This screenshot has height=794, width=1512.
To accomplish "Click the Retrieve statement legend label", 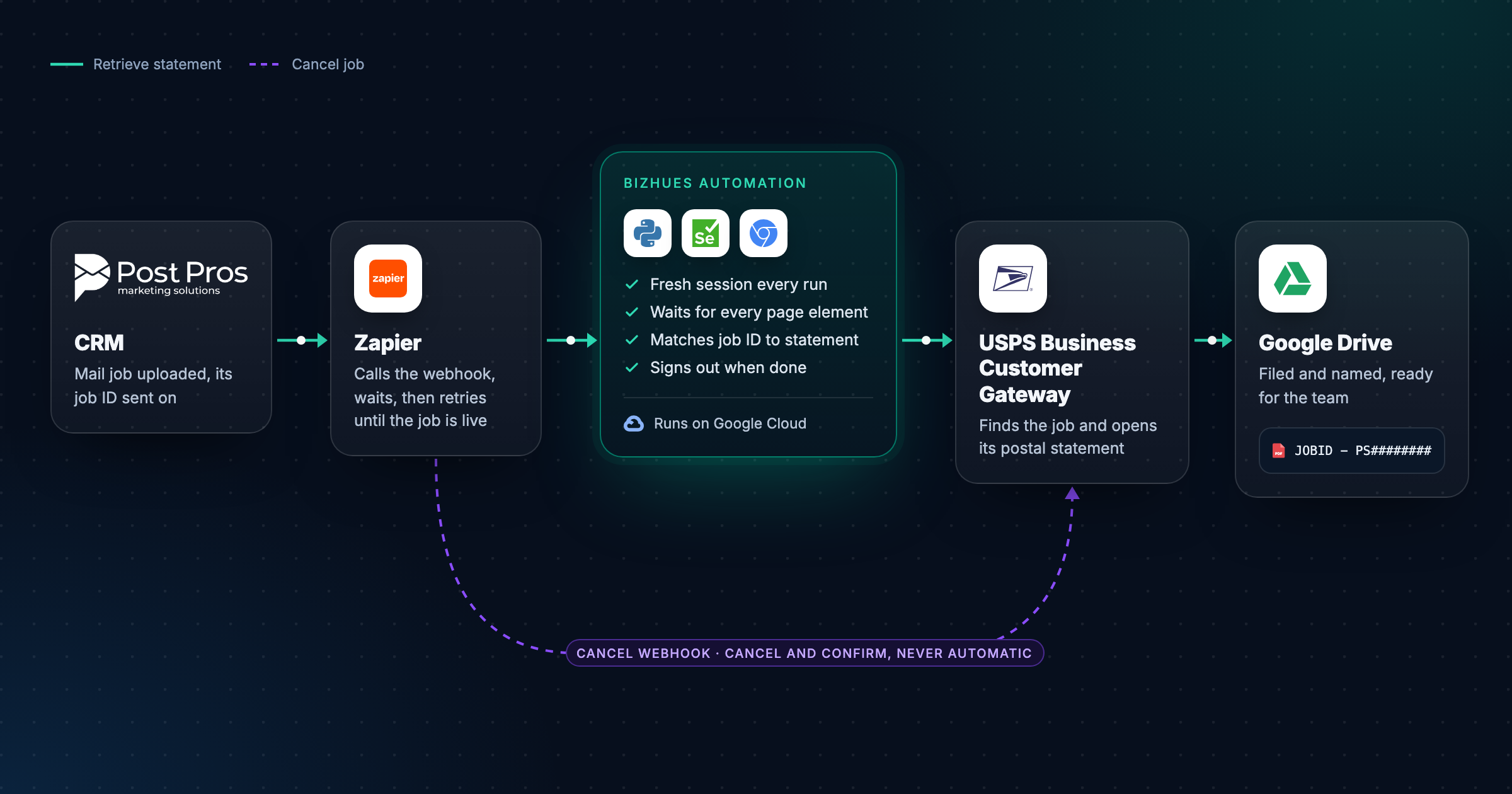I will pyautogui.click(x=157, y=64).
